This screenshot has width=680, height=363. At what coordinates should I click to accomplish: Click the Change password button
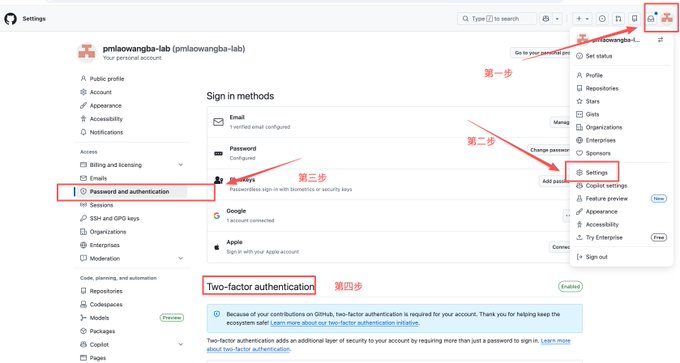(549, 150)
